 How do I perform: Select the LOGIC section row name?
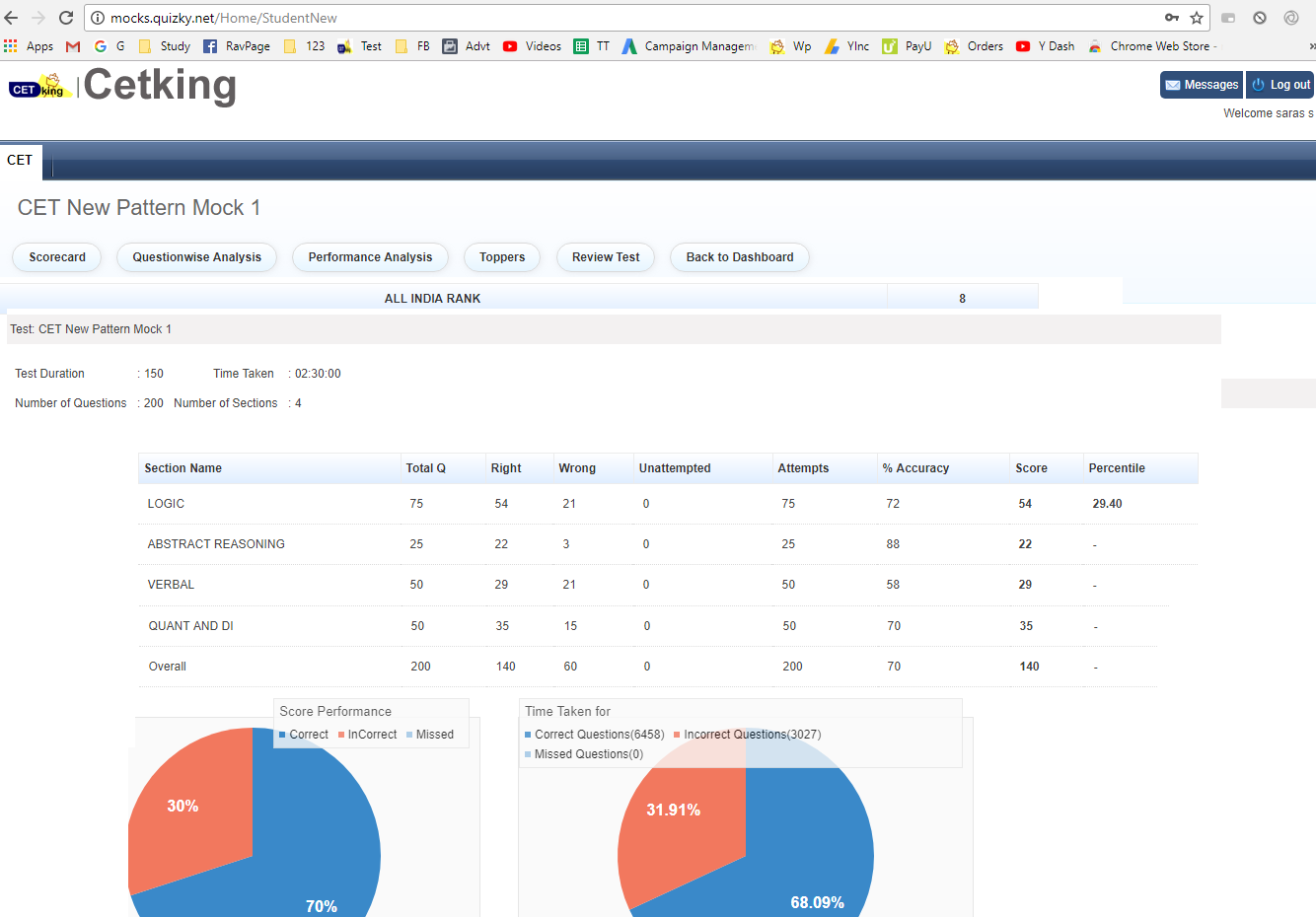point(166,504)
